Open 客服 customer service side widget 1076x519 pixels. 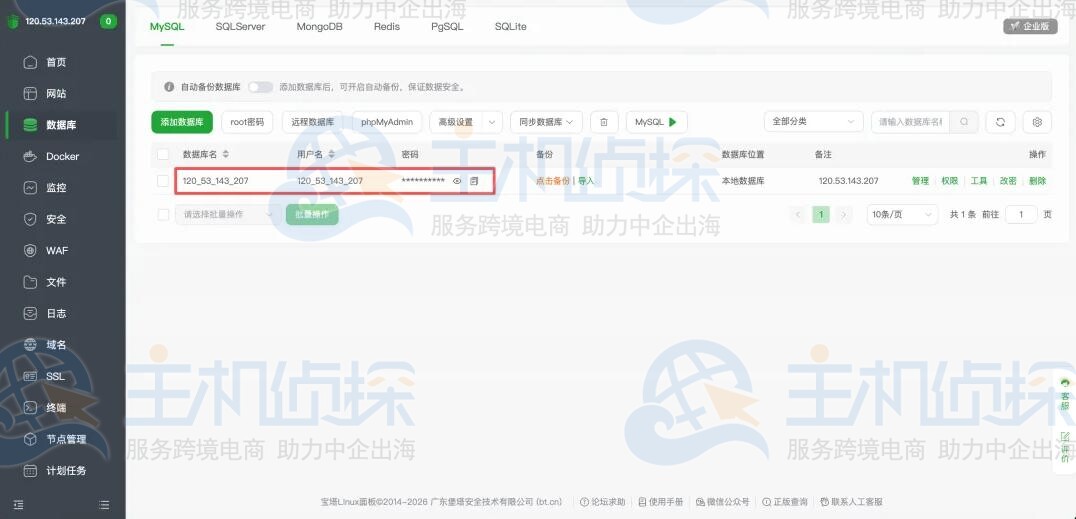point(1064,393)
